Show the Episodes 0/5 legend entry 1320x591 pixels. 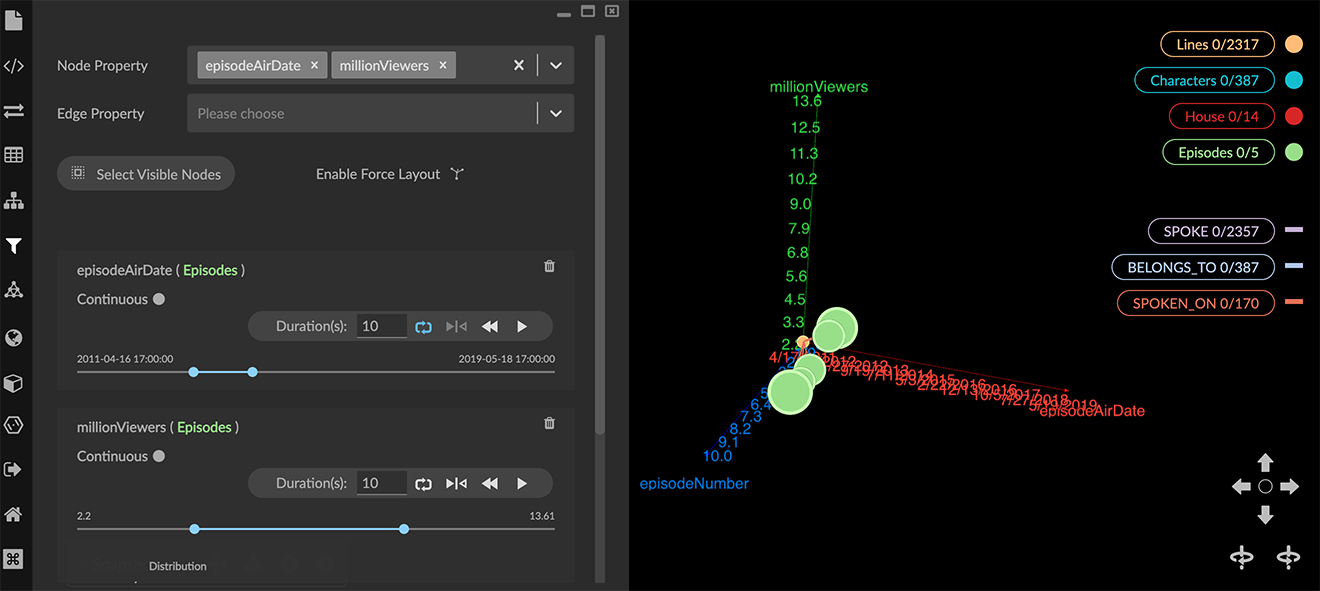tap(1218, 152)
